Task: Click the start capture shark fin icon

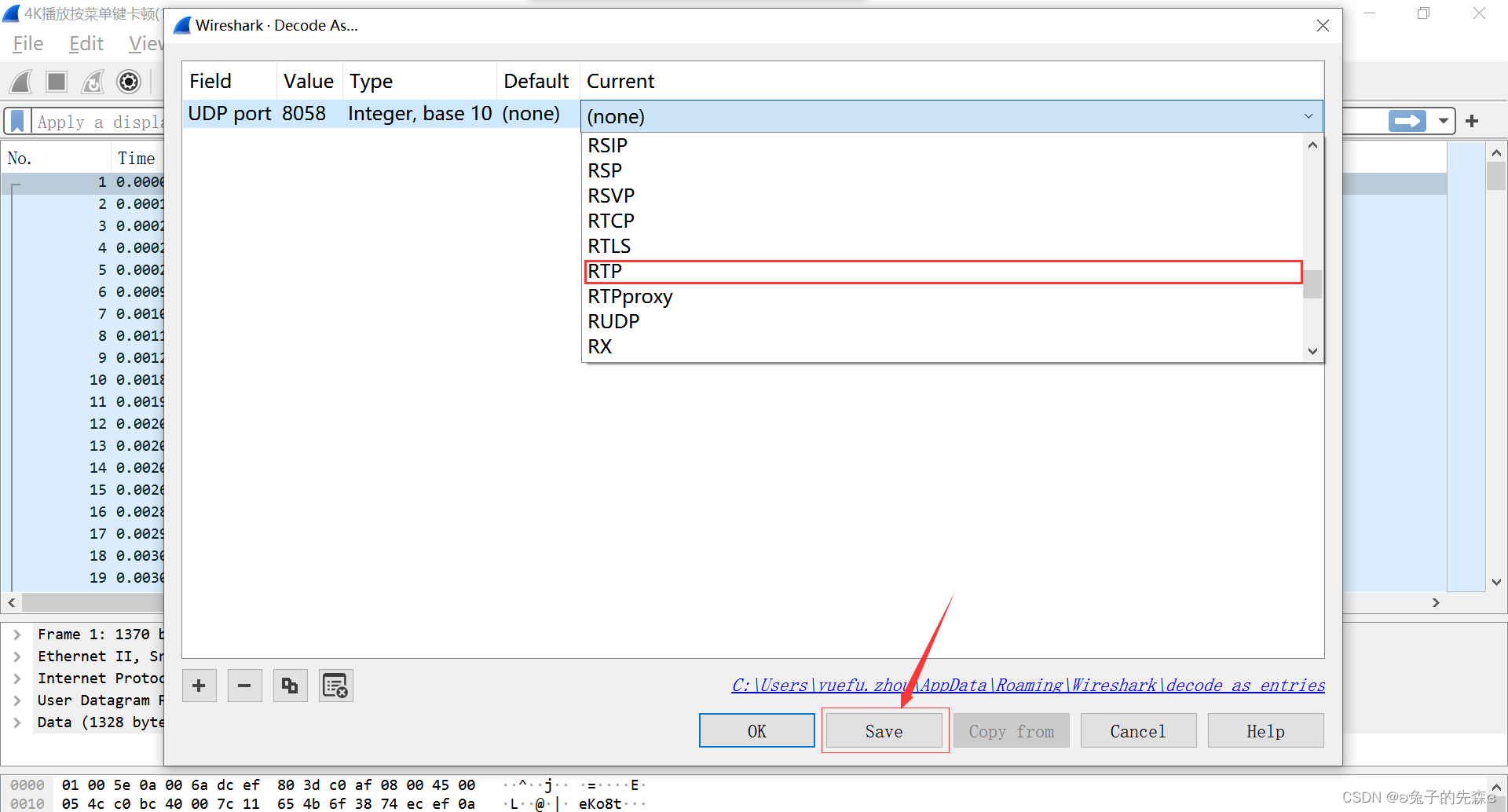Action: [x=21, y=82]
